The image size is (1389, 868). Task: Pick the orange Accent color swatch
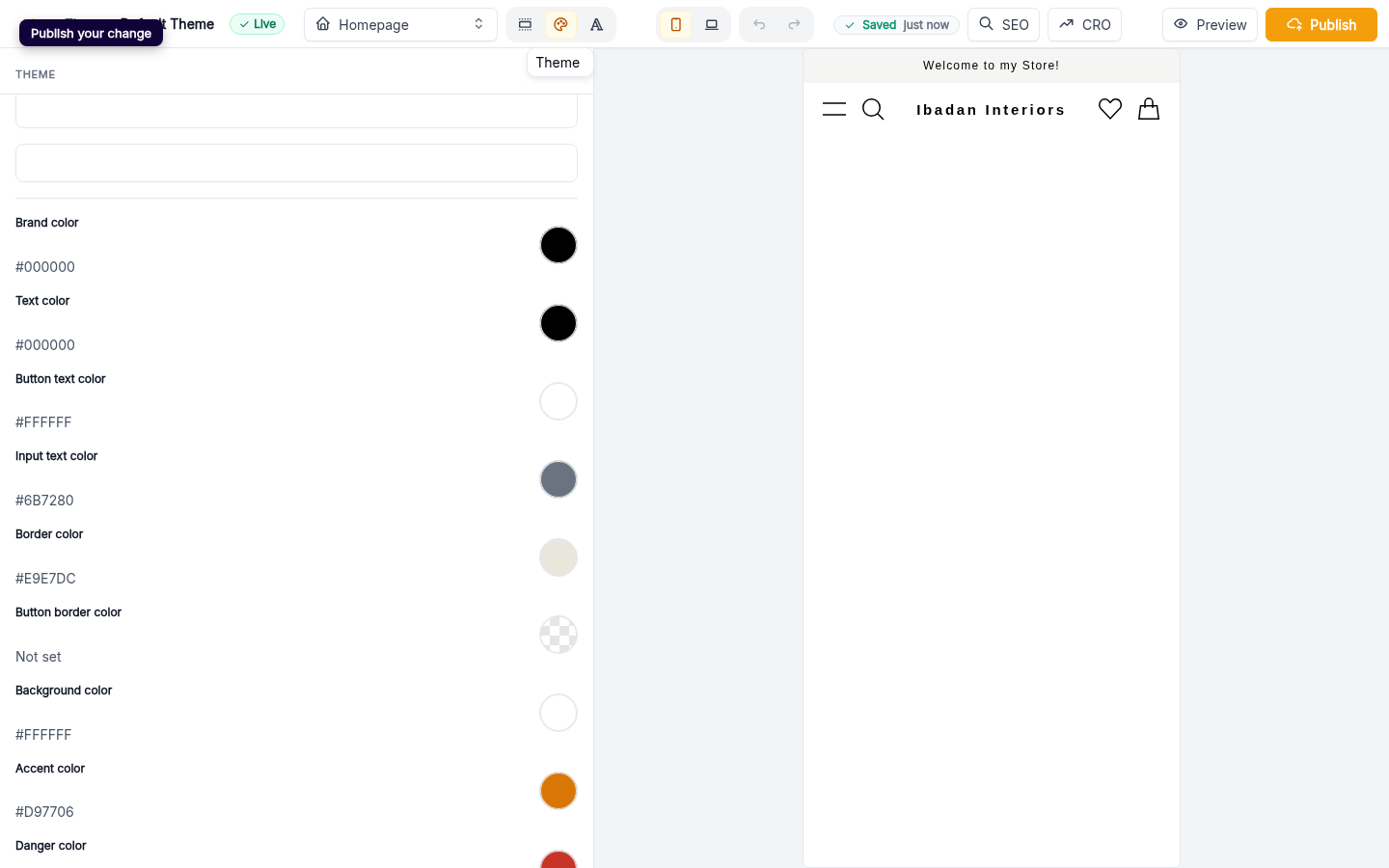(x=558, y=791)
